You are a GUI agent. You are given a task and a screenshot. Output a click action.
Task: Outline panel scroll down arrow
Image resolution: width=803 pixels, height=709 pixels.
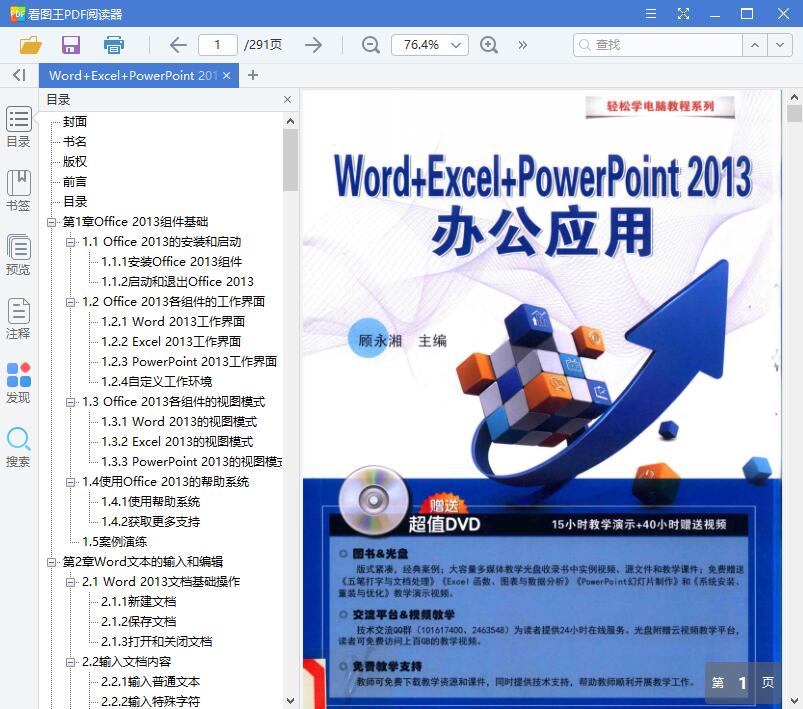coord(290,700)
